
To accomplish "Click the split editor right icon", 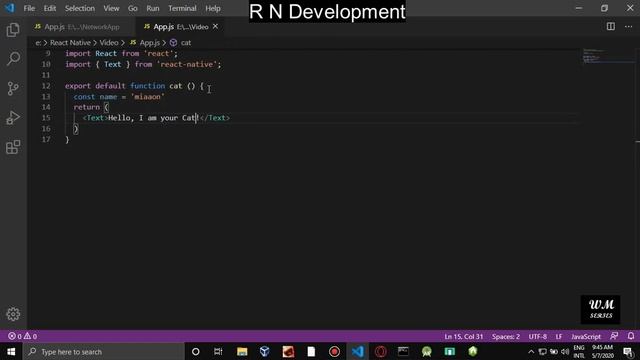I will click(611, 27).
